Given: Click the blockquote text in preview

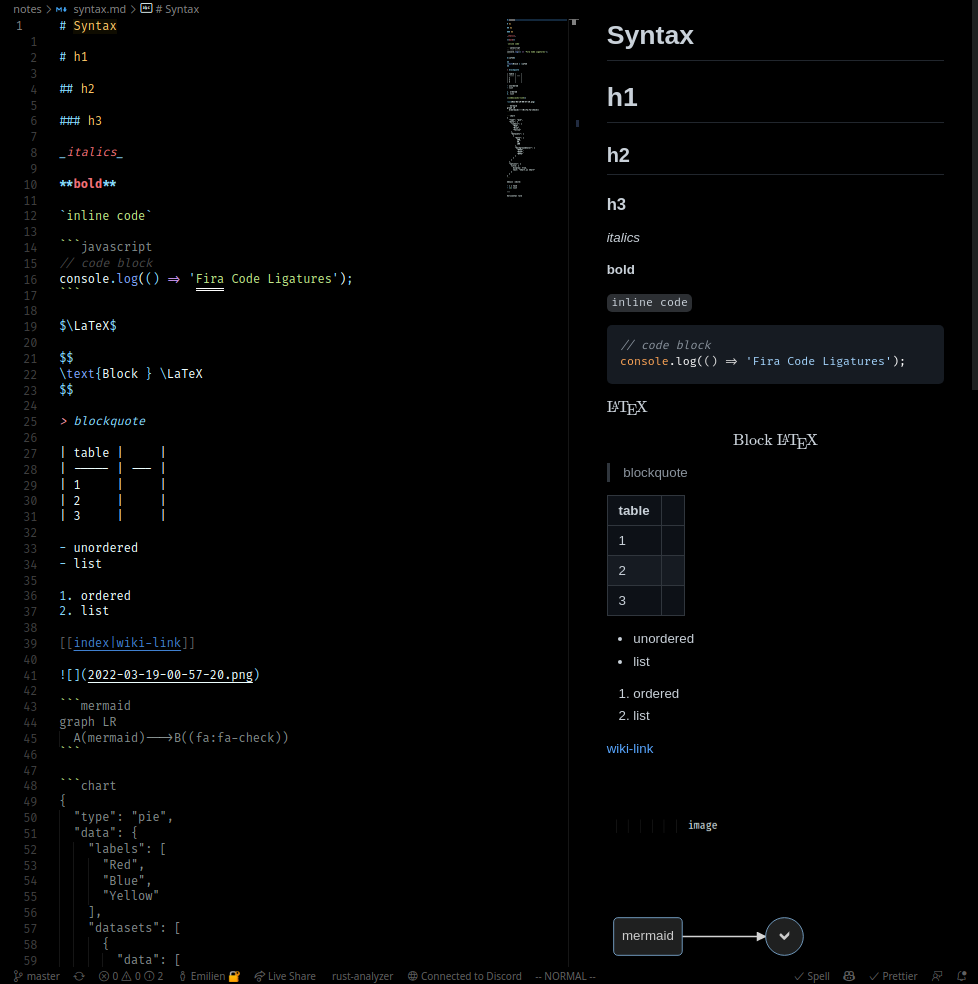Looking at the screenshot, I should 655,473.
